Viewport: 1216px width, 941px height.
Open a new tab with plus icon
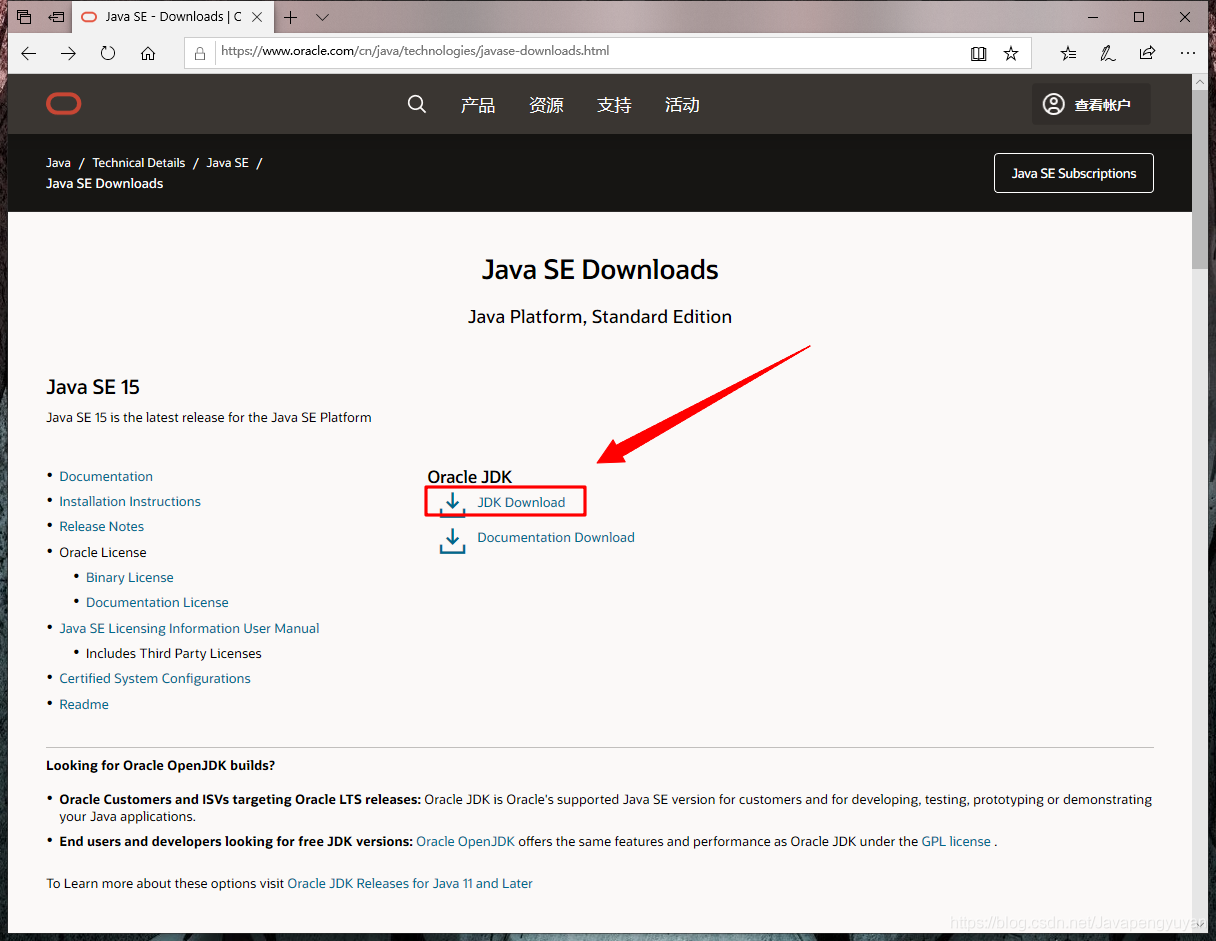[x=291, y=17]
